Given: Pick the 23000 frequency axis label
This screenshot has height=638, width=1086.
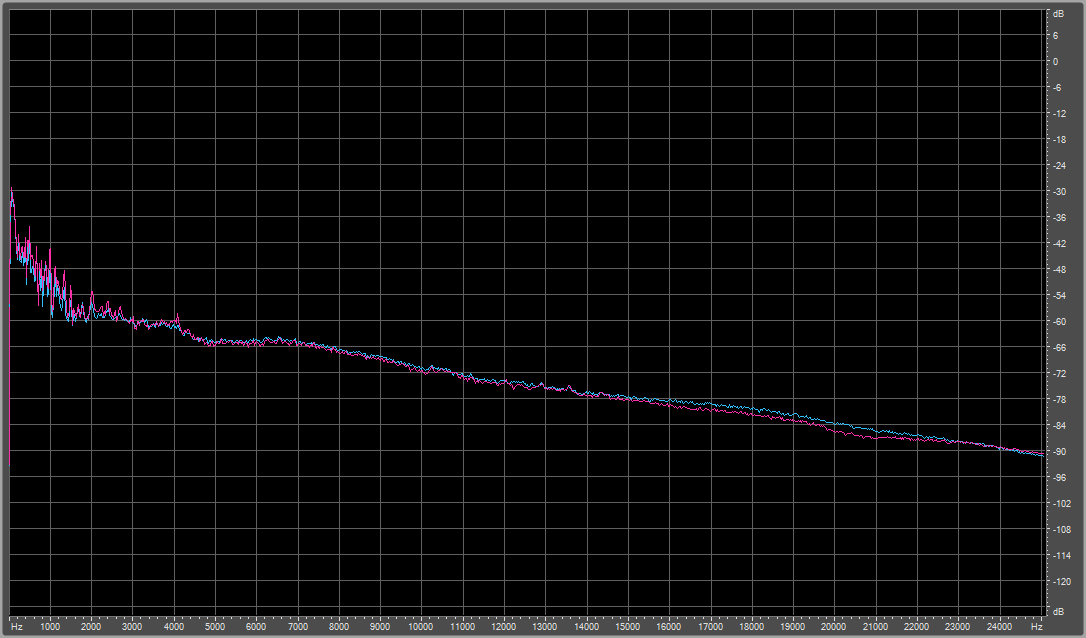Looking at the screenshot, I should 959,626.
